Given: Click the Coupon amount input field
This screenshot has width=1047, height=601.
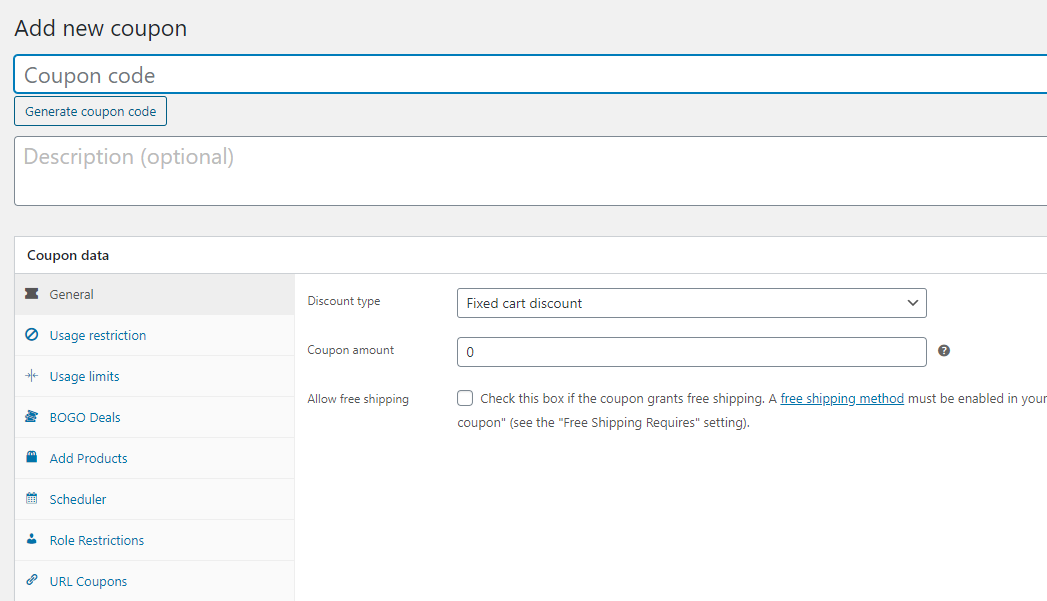Looking at the screenshot, I should [x=691, y=352].
